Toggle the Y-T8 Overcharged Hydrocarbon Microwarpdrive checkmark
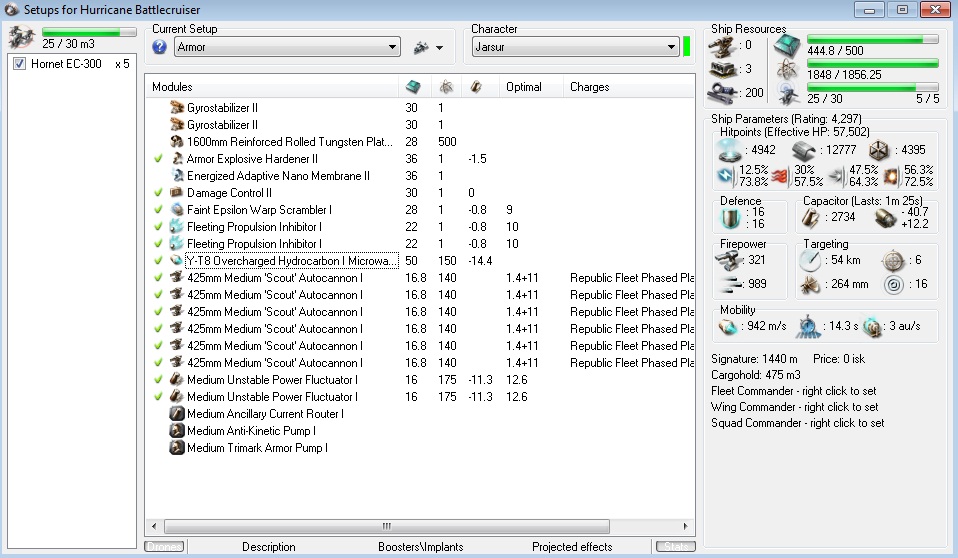The width and height of the screenshot is (958, 558). (x=158, y=261)
